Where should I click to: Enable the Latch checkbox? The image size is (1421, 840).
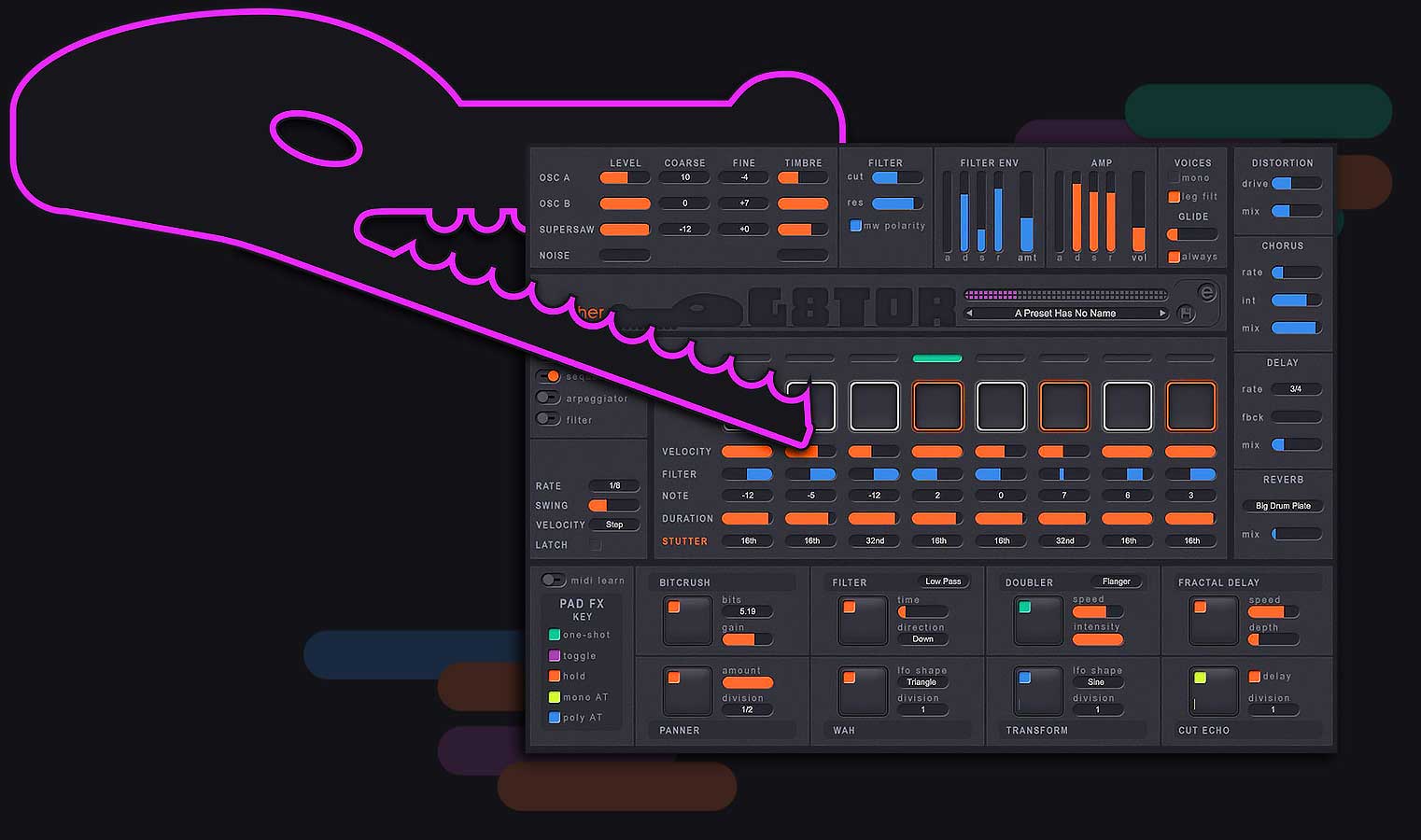[x=596, y=545]
